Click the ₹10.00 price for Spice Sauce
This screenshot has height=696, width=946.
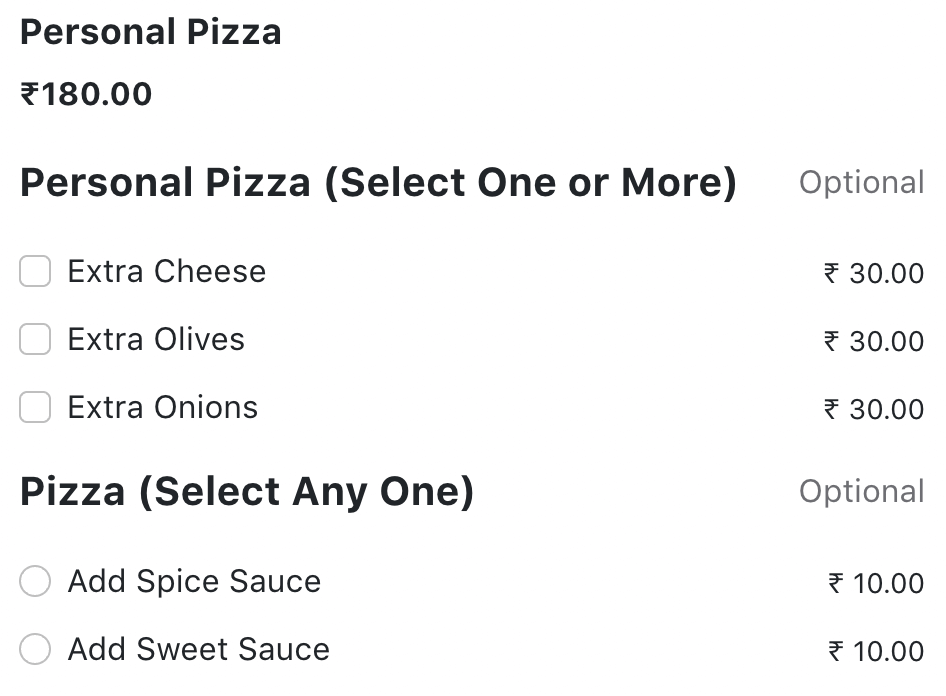coord(874,583)
